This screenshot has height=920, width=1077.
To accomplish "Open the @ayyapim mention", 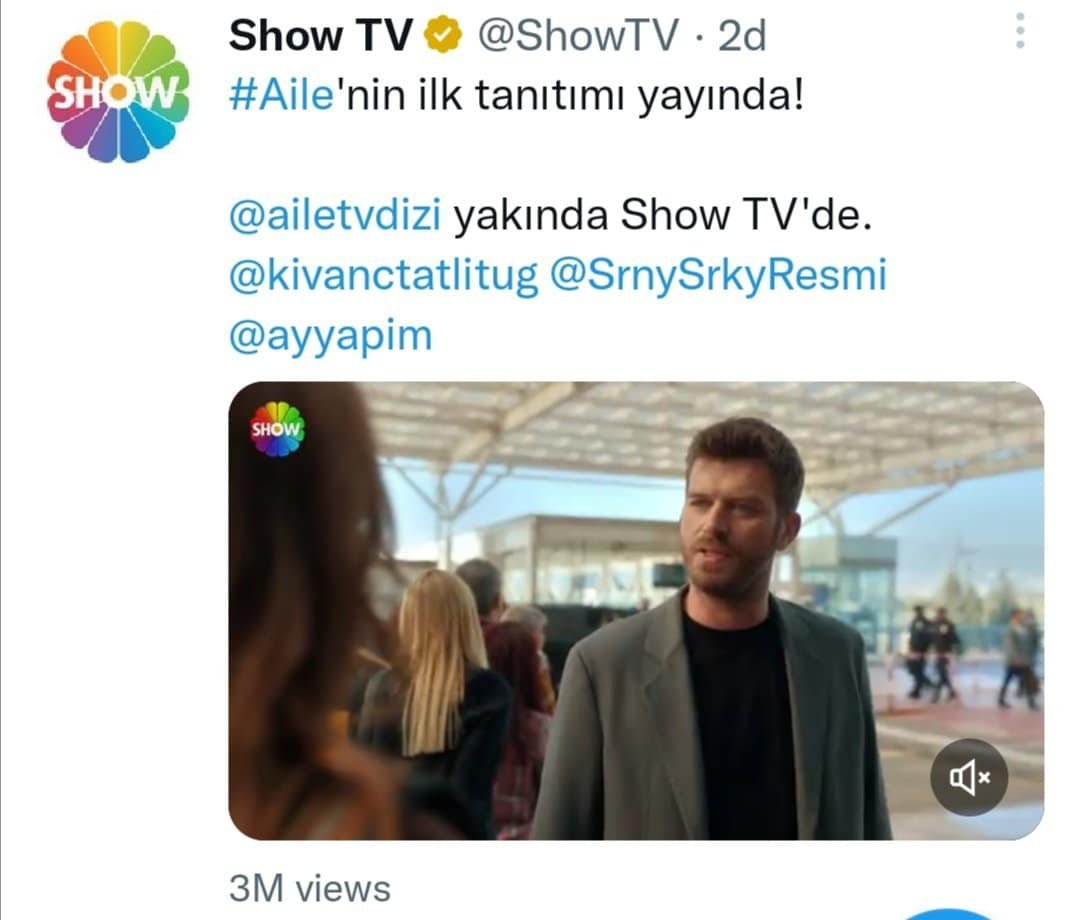I will 330,336.
